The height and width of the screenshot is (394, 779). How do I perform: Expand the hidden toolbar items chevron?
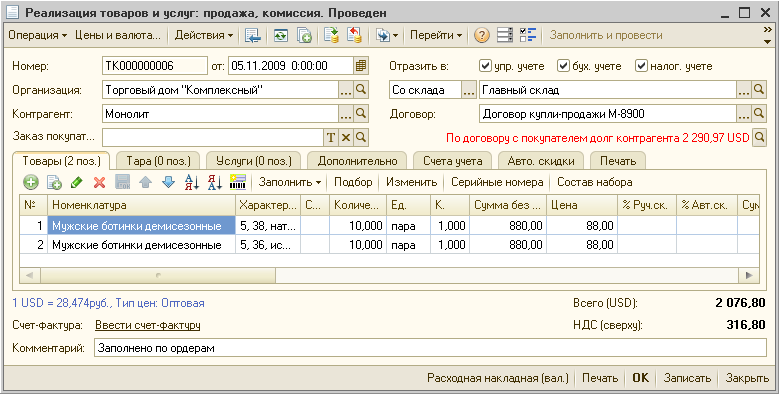(768, 30)
